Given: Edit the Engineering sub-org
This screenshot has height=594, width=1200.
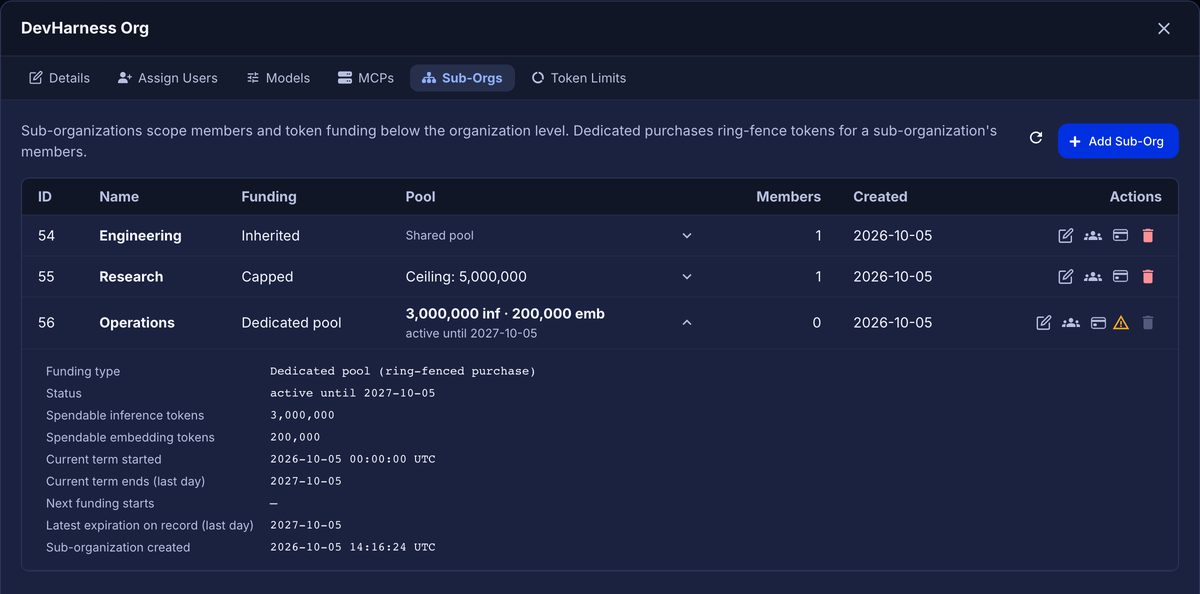Looking at the screenshot, I should (1066, 236).
